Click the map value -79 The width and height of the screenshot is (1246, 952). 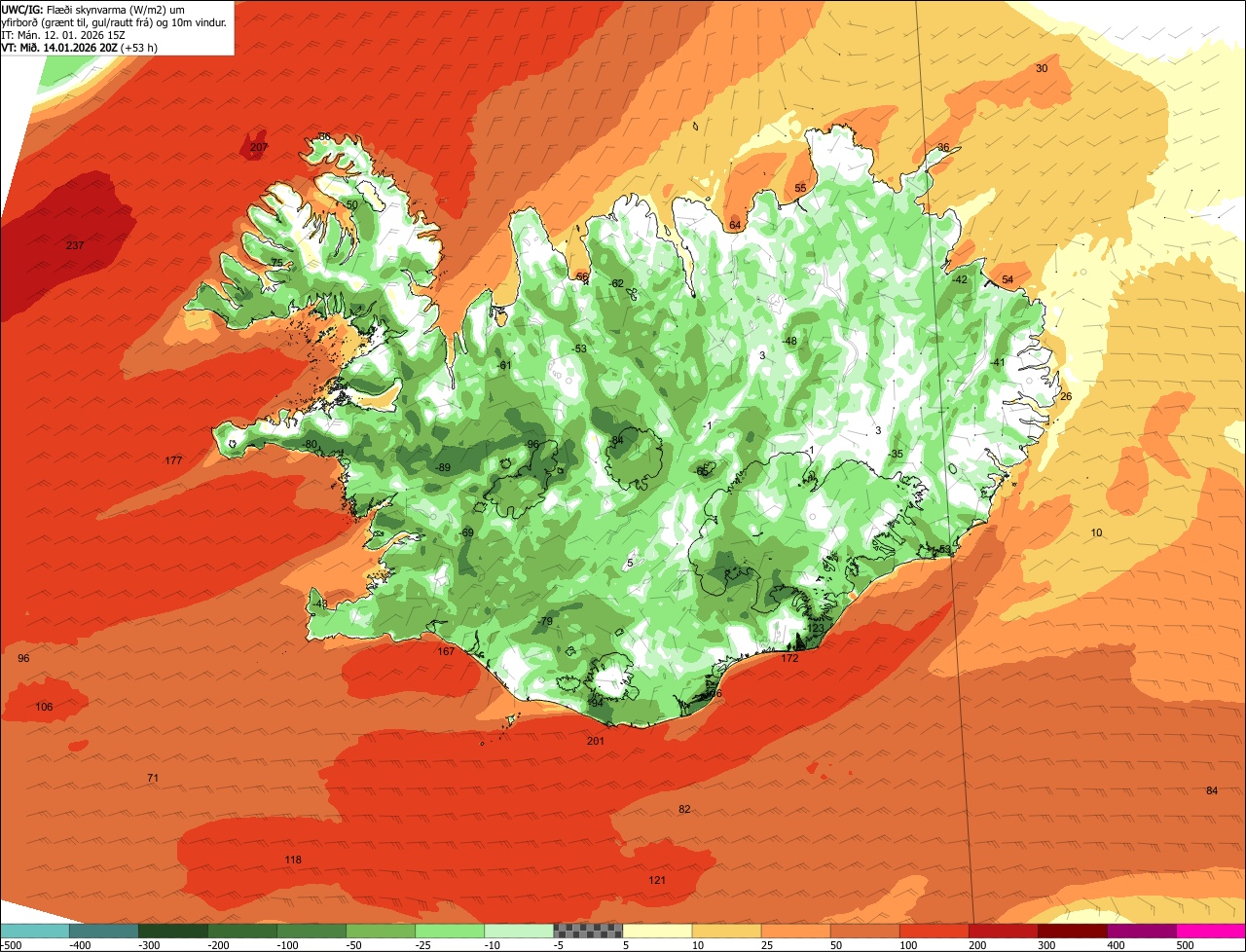pyautogui.click(x=544, y=621)
